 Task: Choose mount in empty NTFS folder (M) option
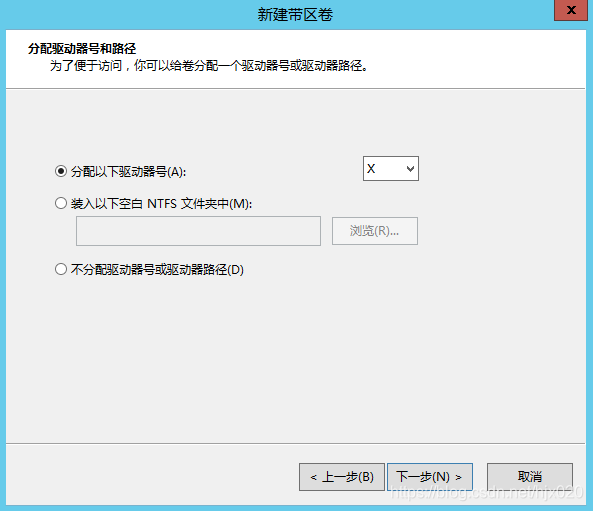pos(61,203)
